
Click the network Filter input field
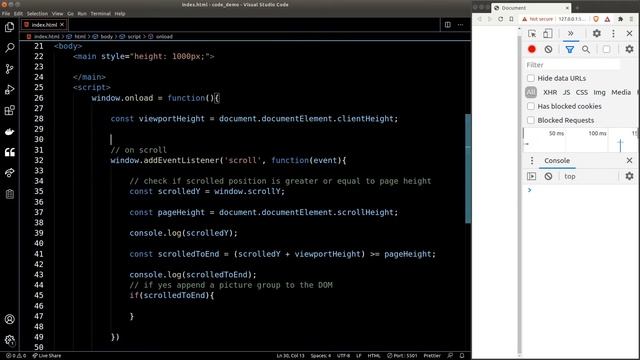click(572, 65)
